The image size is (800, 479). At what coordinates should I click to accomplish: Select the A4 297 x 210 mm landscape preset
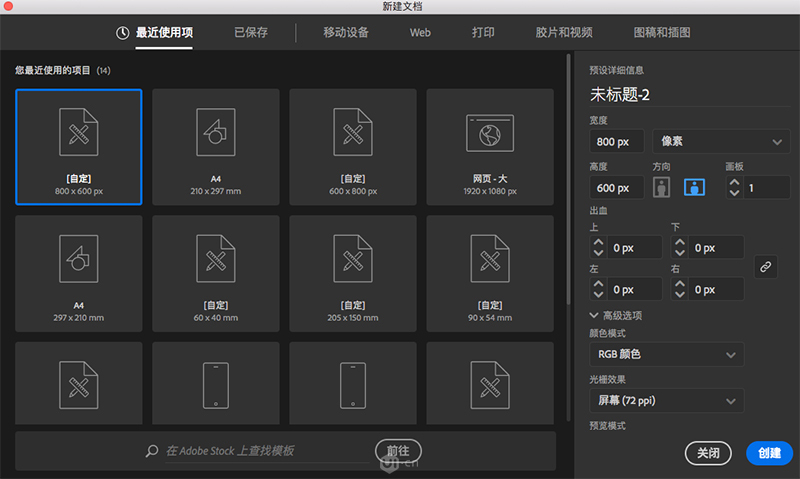click(x=79, y=273)
